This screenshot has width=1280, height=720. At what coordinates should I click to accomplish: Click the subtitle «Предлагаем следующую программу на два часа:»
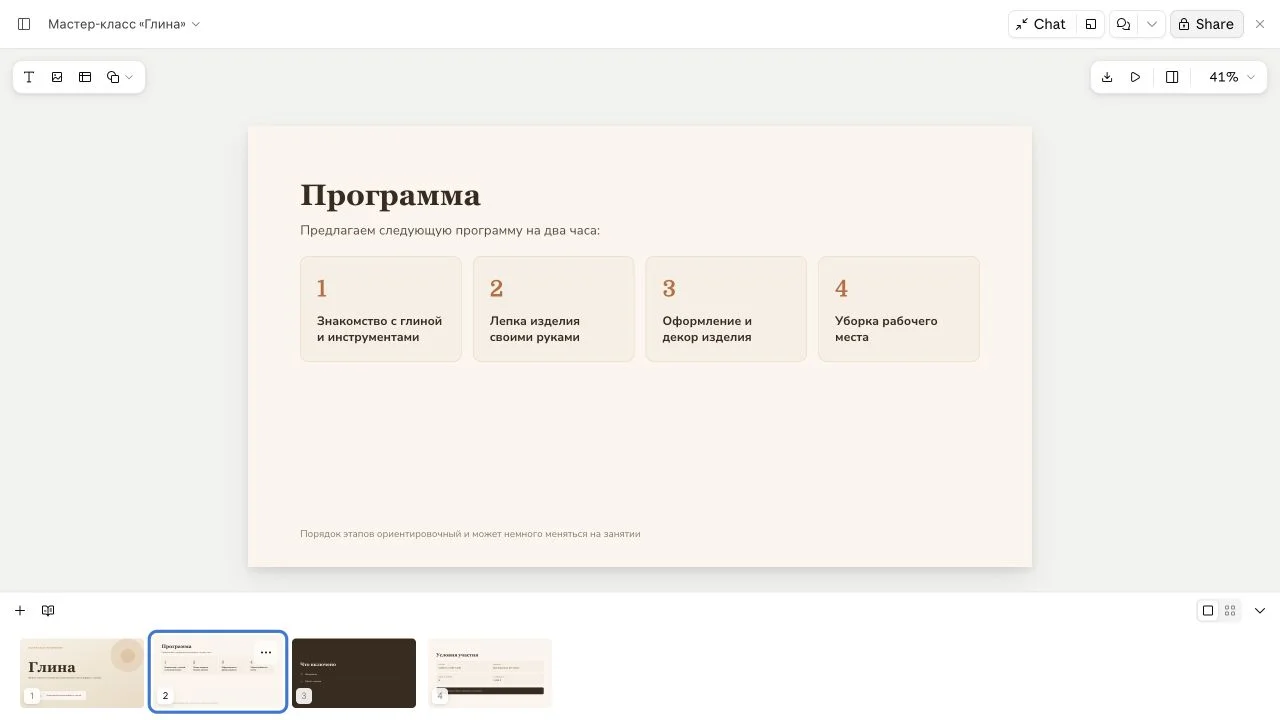coord(450,230)
